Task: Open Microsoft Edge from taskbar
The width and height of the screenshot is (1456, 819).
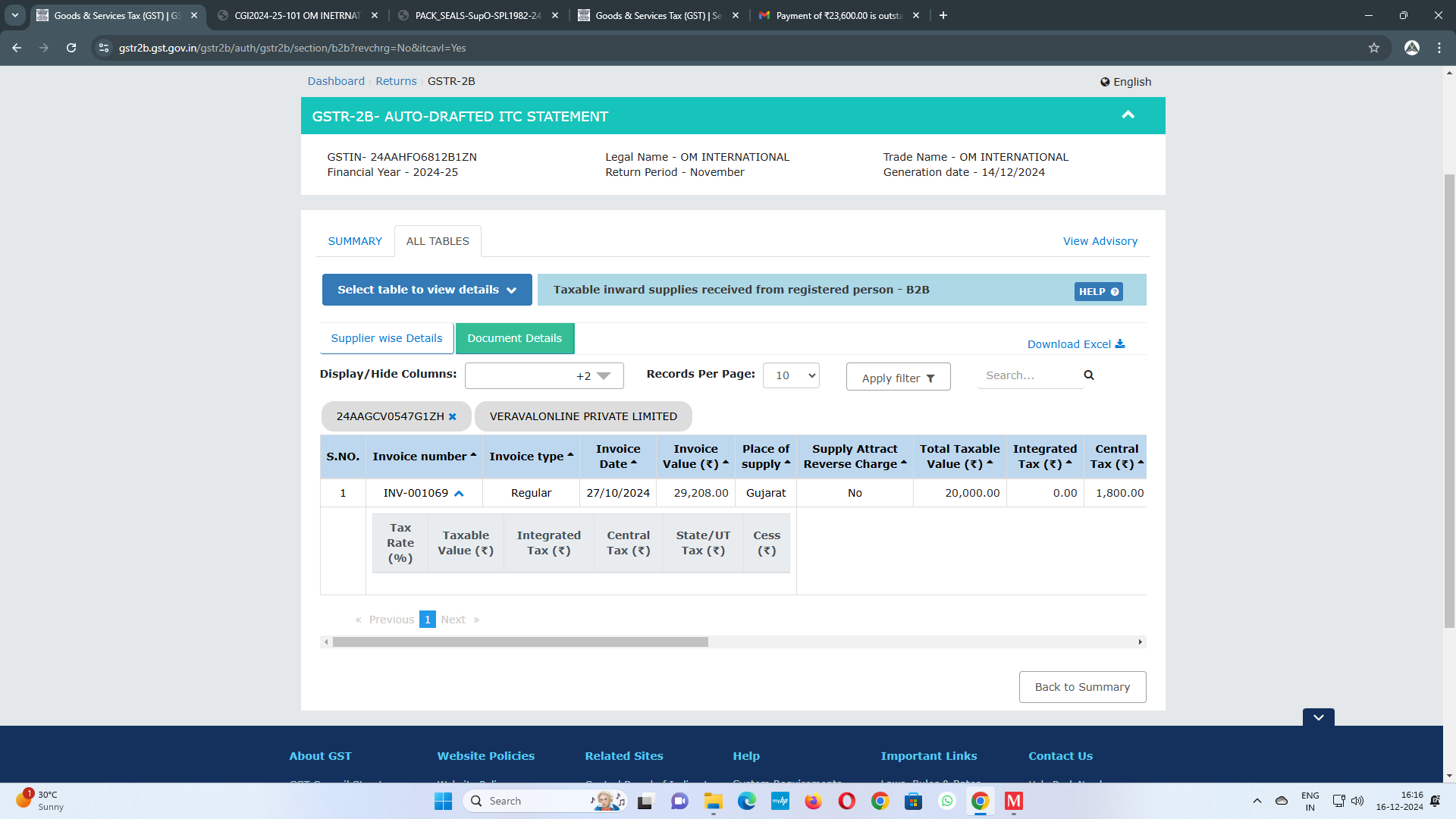Action: click(x=746, y=801)
